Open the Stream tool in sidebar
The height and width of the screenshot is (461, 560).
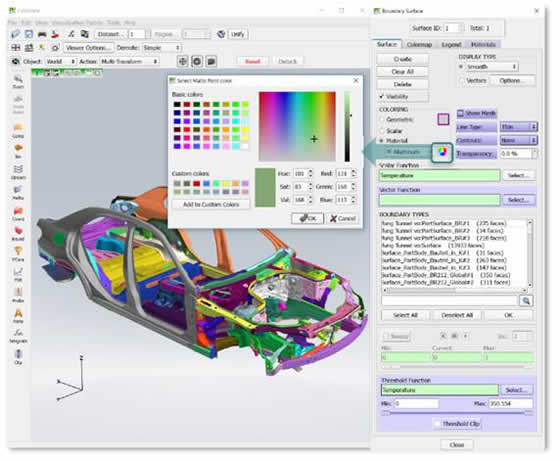tap(18, 172)
